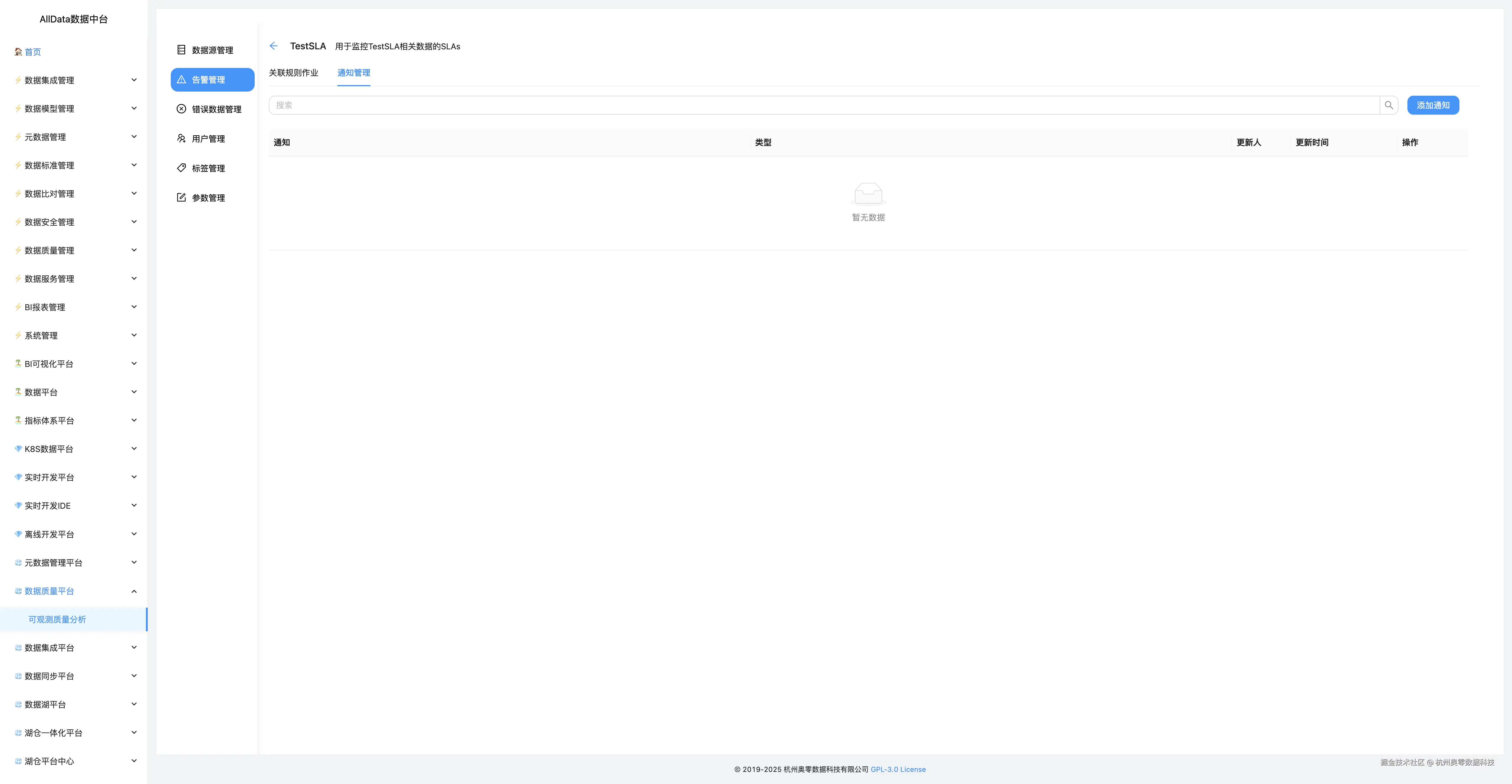Image resolution: width=1512 pixels, height=784 pixels.
Task: Click the 首页 home icon
Action: [18, 52]
